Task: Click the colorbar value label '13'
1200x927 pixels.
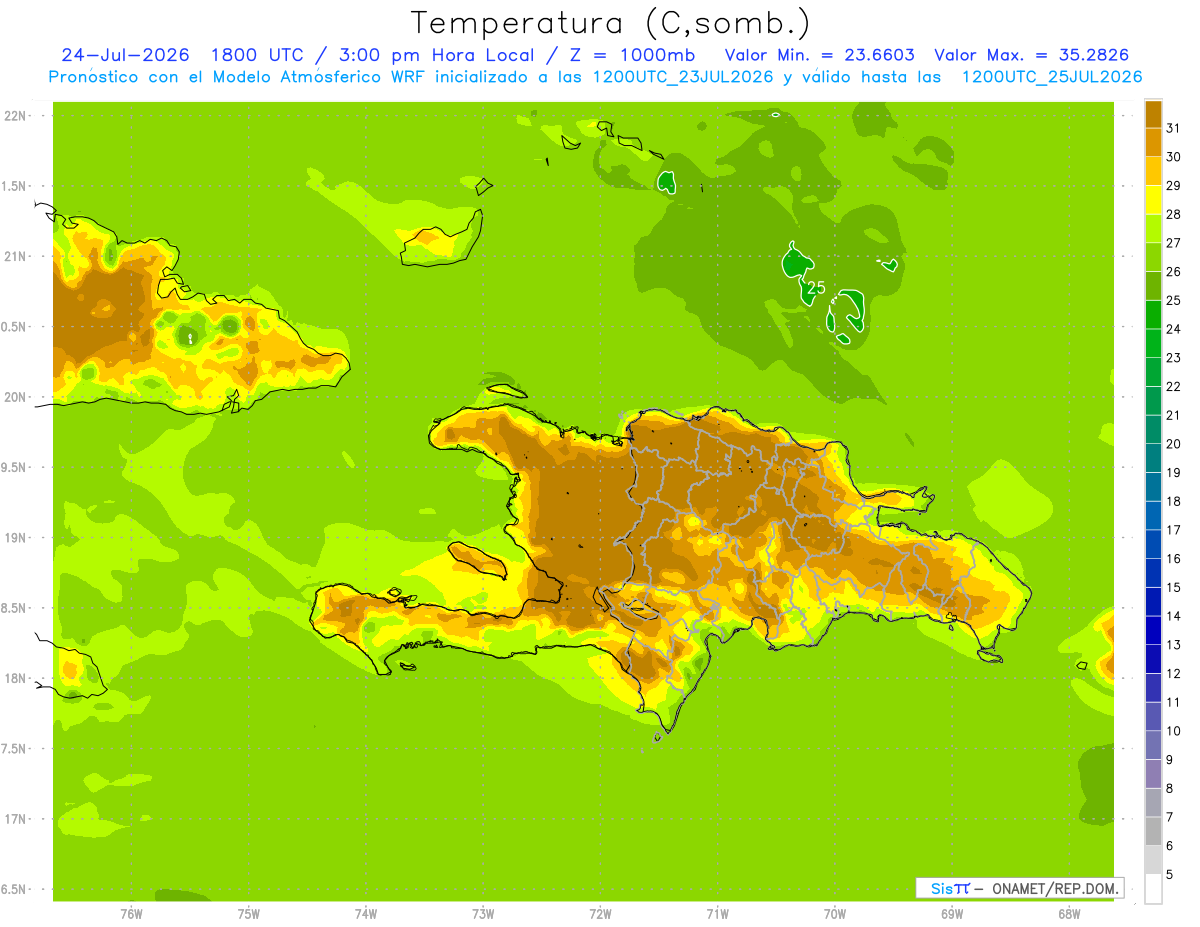Action: coord(1174,644)
